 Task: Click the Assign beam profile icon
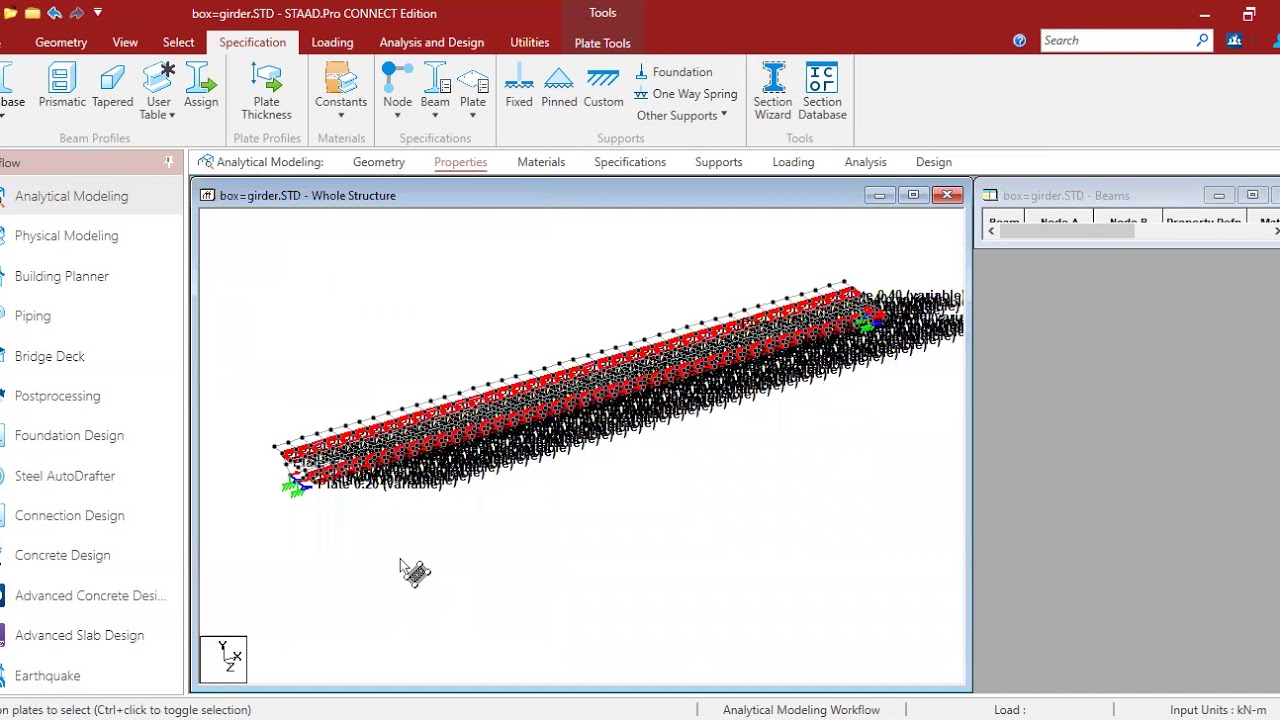point(200,86)
